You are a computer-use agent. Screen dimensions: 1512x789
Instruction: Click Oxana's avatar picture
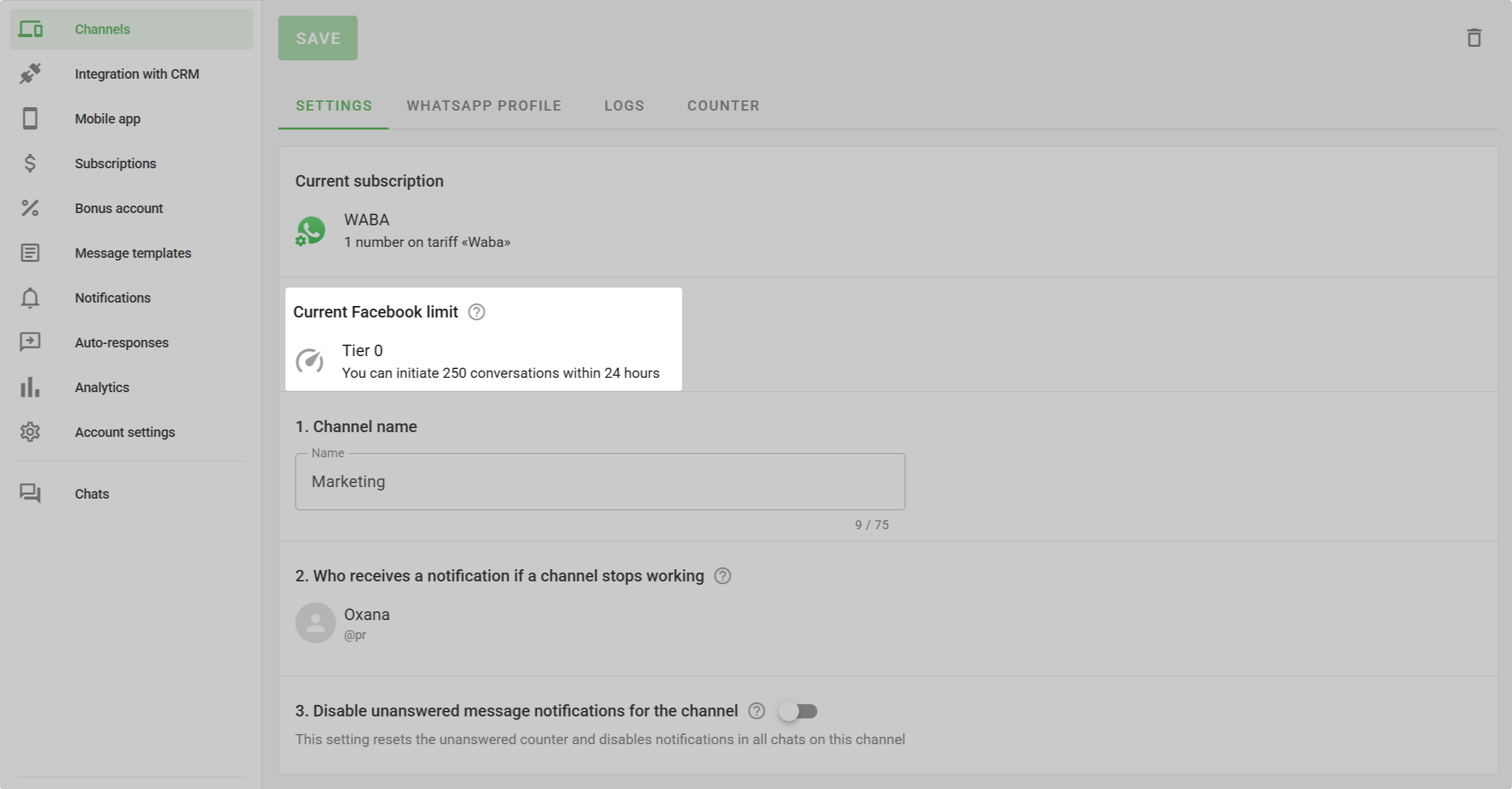(315, 623)
